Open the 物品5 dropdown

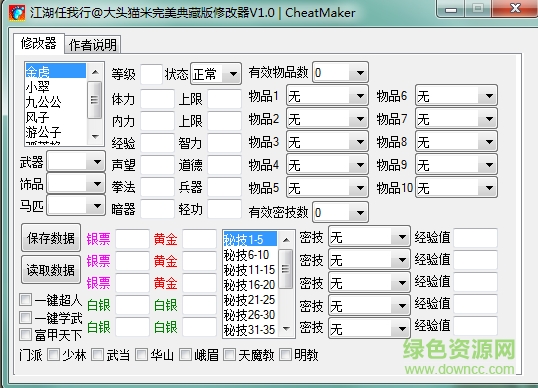coord(327,188)
